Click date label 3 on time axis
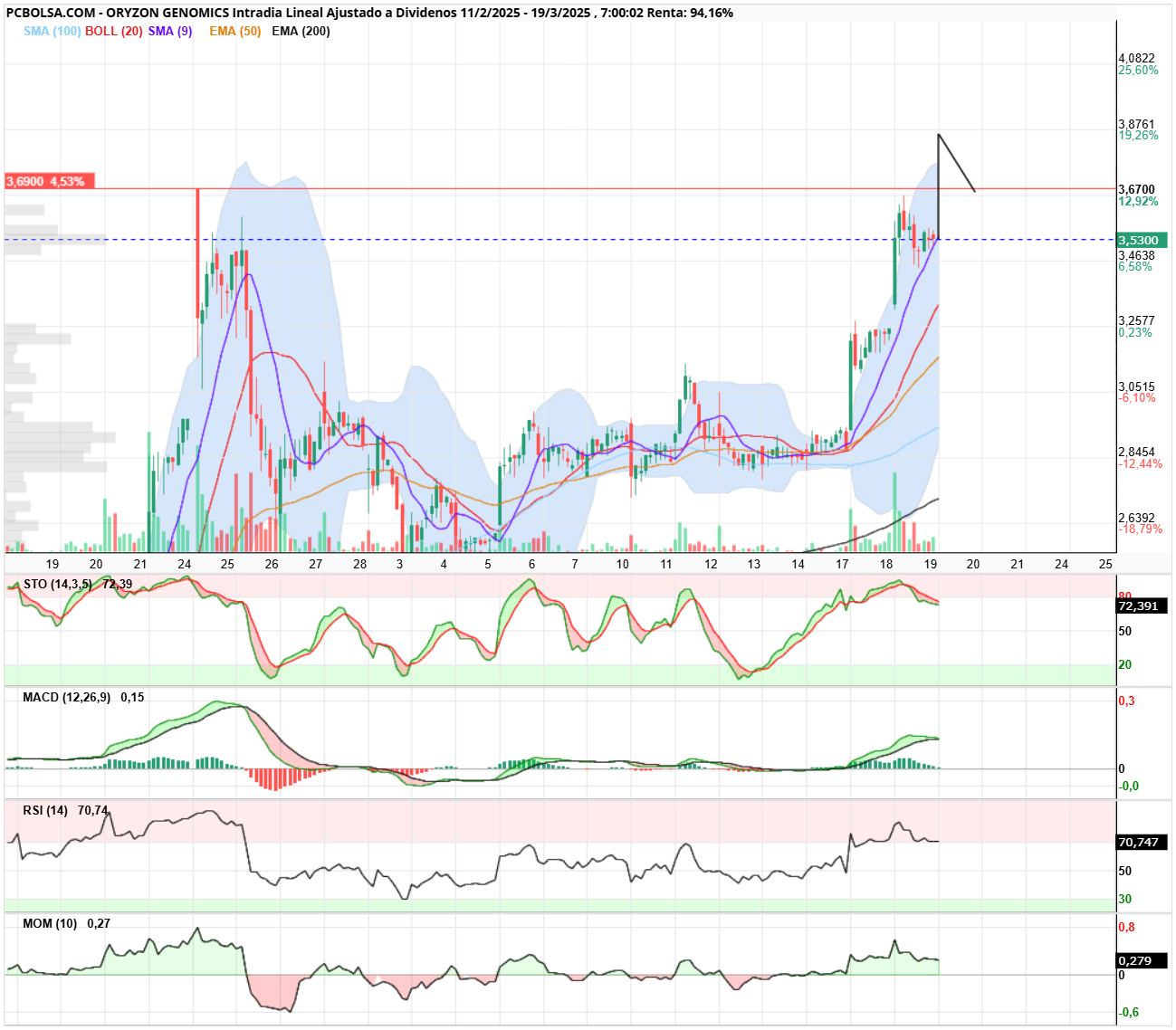Viewport: 1176px width, 1030px height. (400, 564)
